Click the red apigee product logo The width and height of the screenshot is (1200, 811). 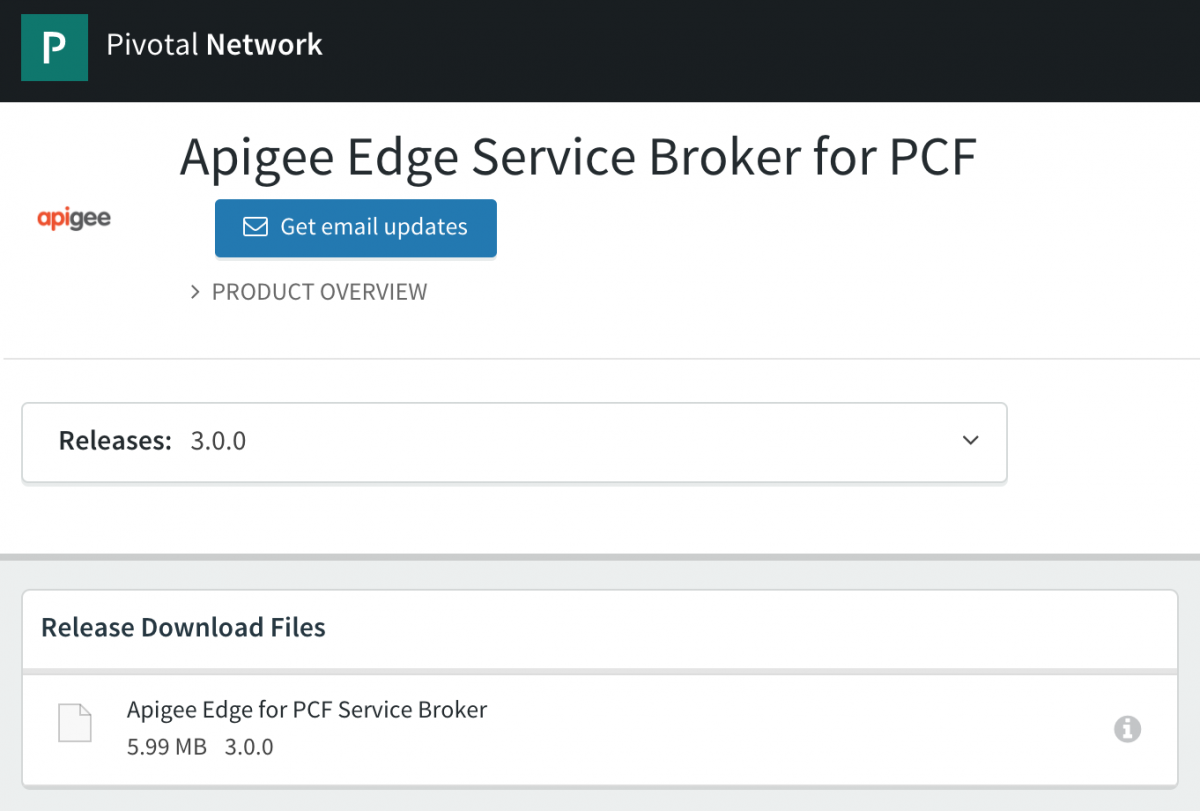pyautogui.click(x=74, y=218)
